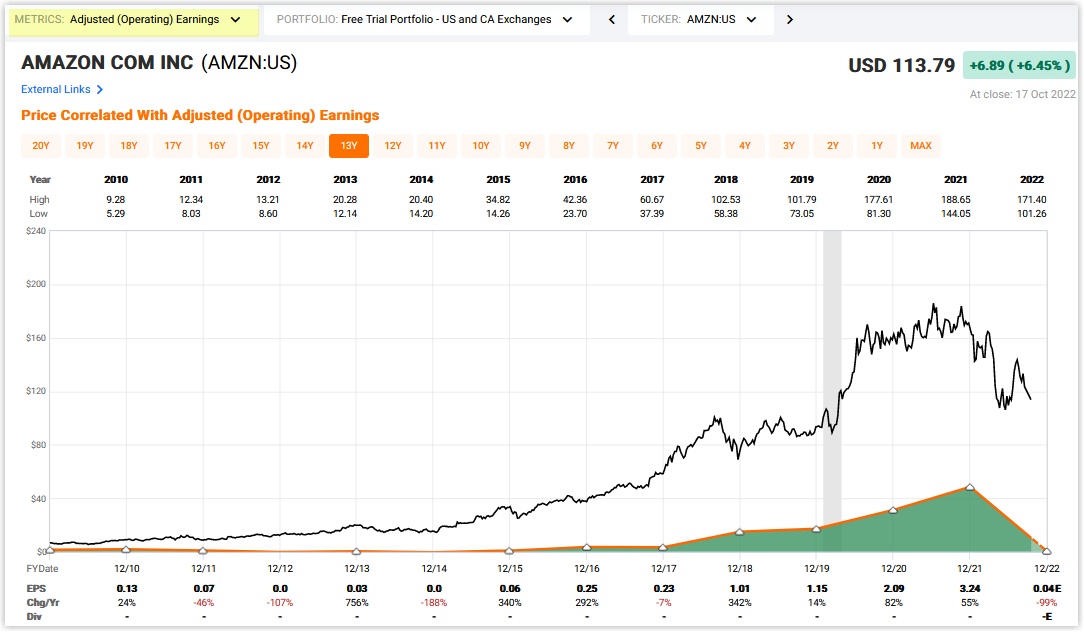The image size is (1084, 632).
Task: Click the price change +6.89 badge
Action: 1020,66
